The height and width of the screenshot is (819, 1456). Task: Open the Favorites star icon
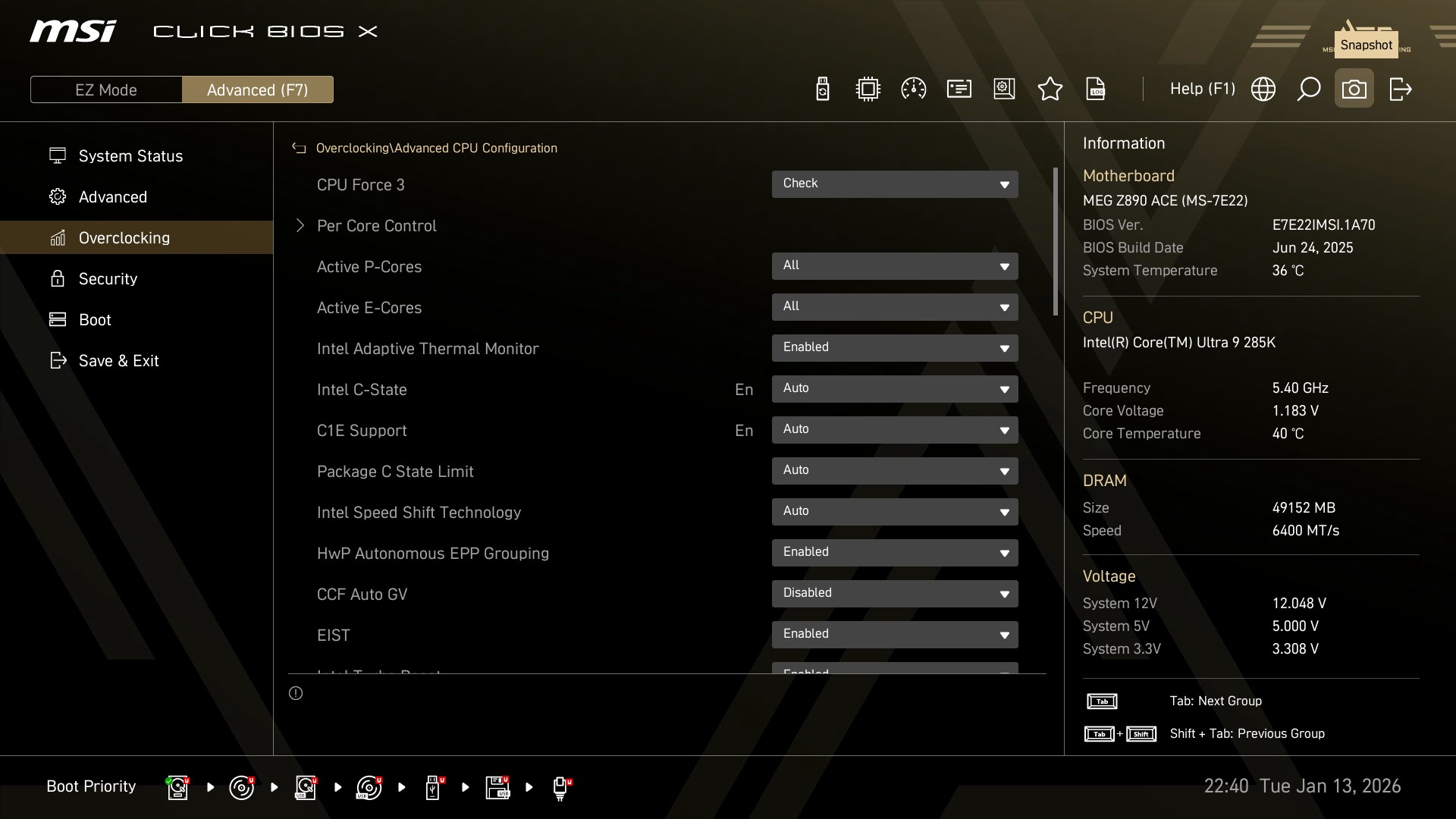pyautogui.click(x=1050, y=89)
